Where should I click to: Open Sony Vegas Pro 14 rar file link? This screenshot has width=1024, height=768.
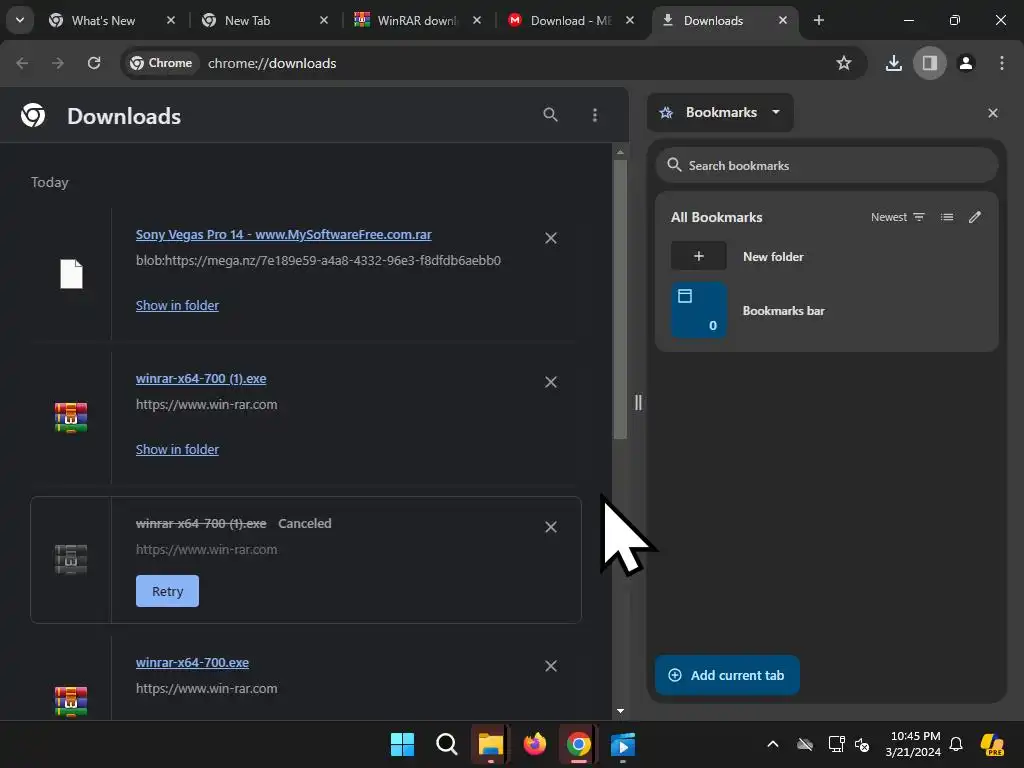coord(283,234)
